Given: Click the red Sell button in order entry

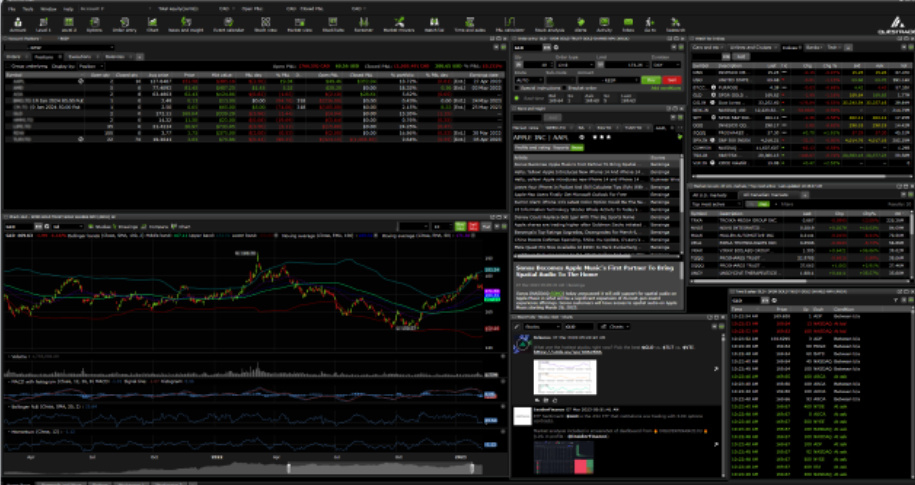Looking at the screenshot, I should pos(672,80).
